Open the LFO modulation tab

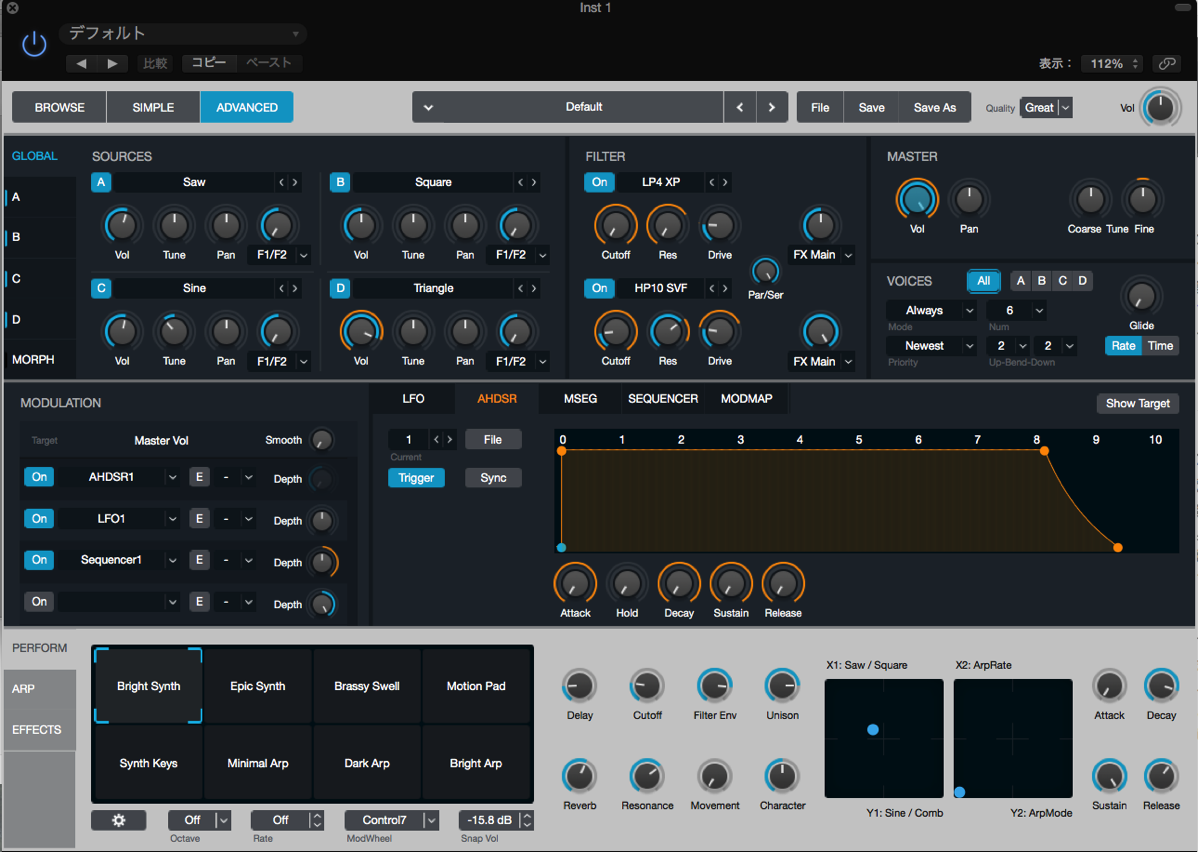click(413, 398)
